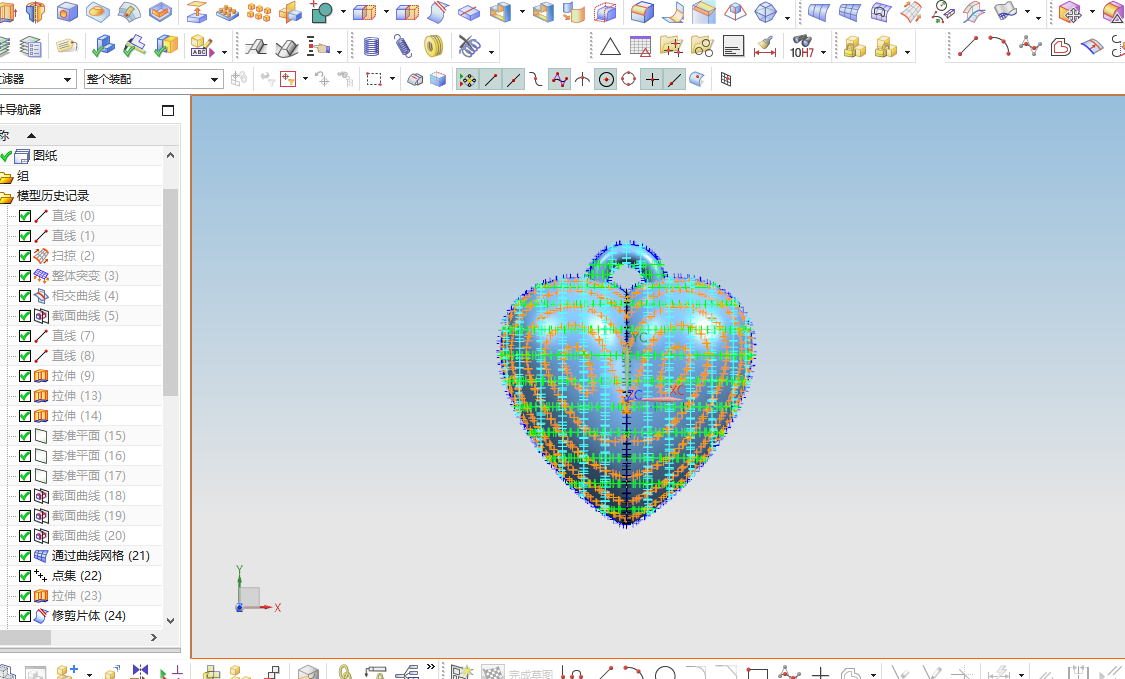Select the Face Blend tool
Viewport: 1125px width, 679px height.
(673, 11)
